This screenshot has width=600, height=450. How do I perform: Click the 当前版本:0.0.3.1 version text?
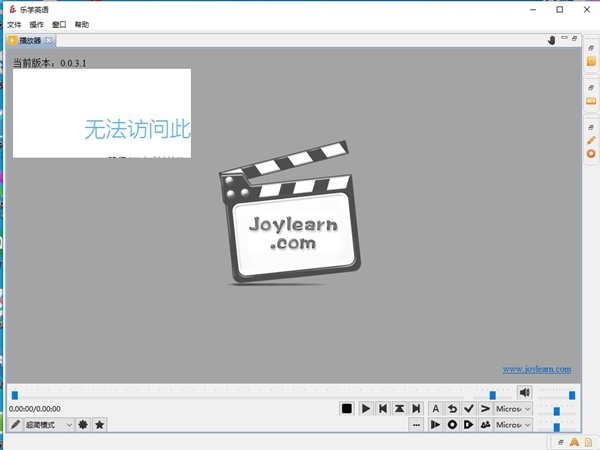click(x=50, y=63)
